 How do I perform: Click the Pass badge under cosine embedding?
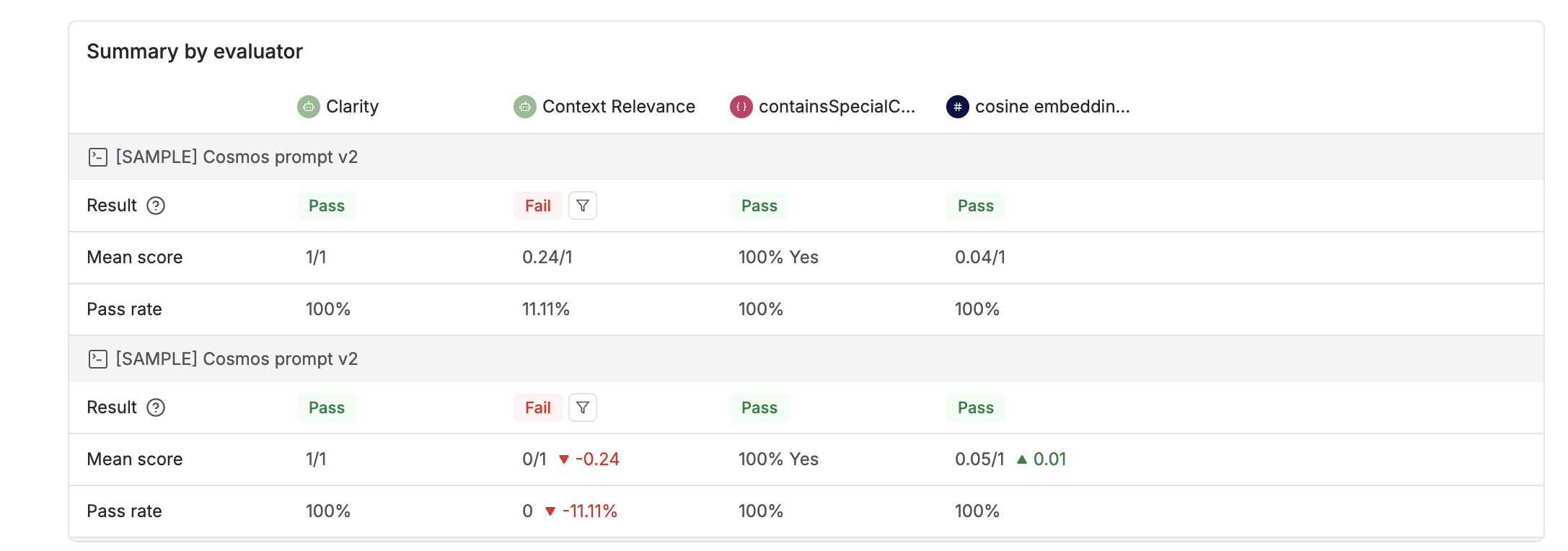[x=975, y=206]
